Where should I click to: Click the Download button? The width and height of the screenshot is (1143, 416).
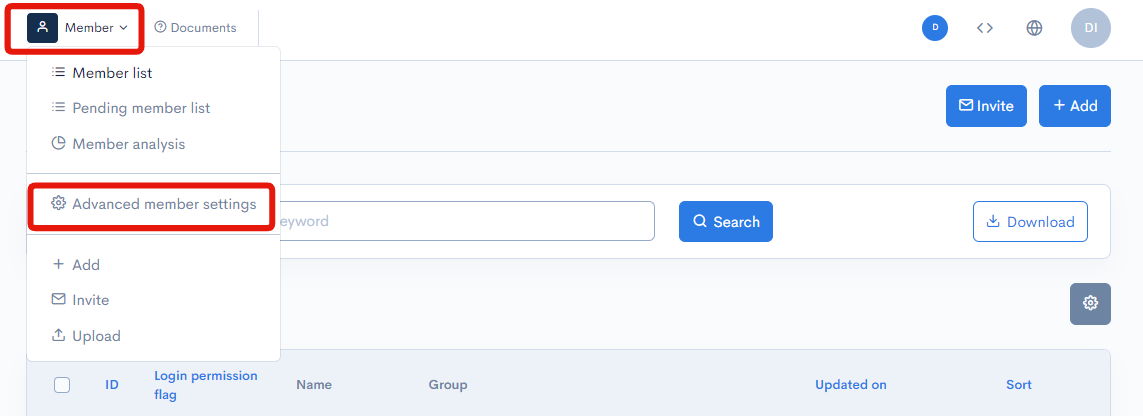click(1030, 222)
